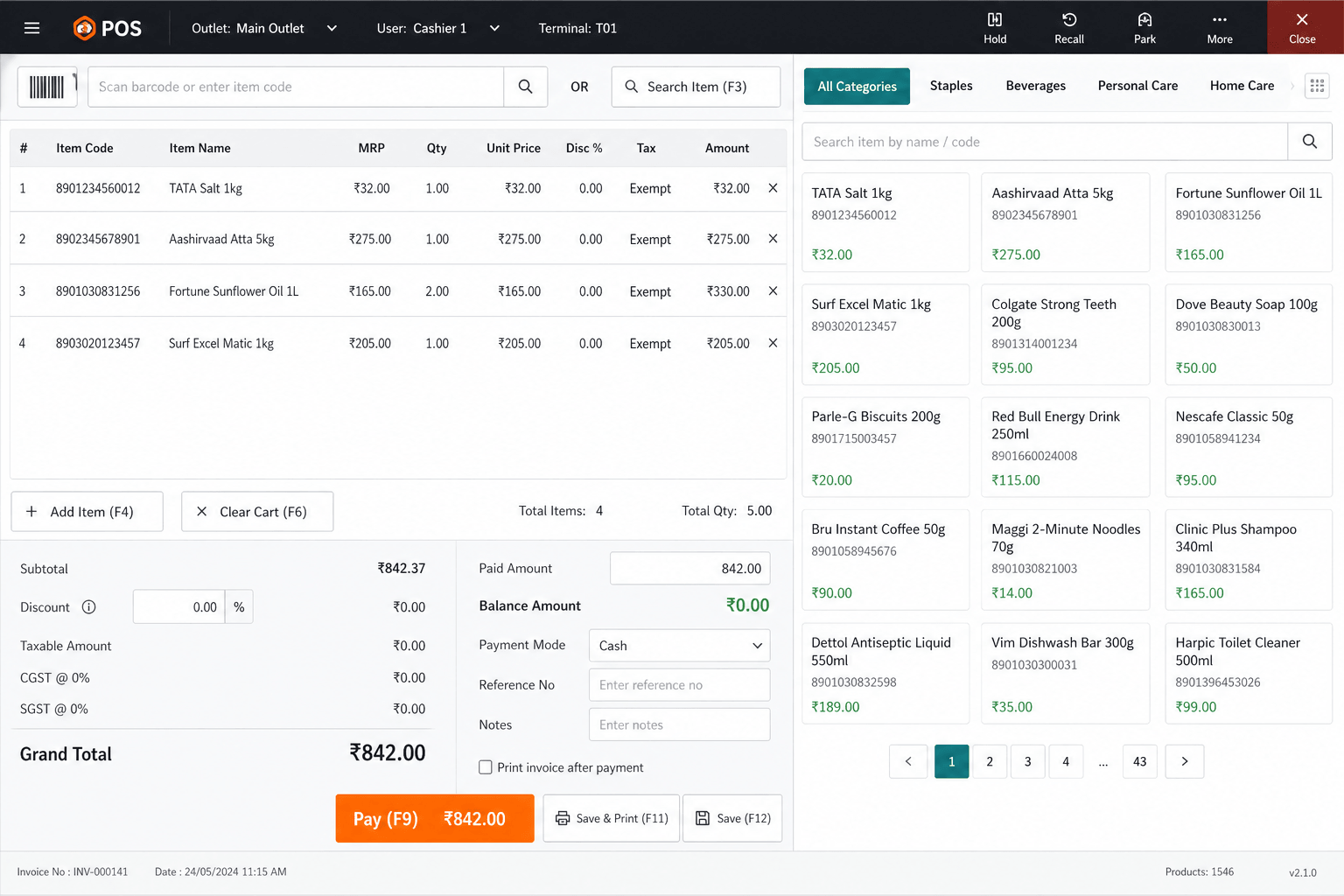1344x896 pixels.
Task: Switch to the Personal Care category
Action: (x=1137, y=86)
